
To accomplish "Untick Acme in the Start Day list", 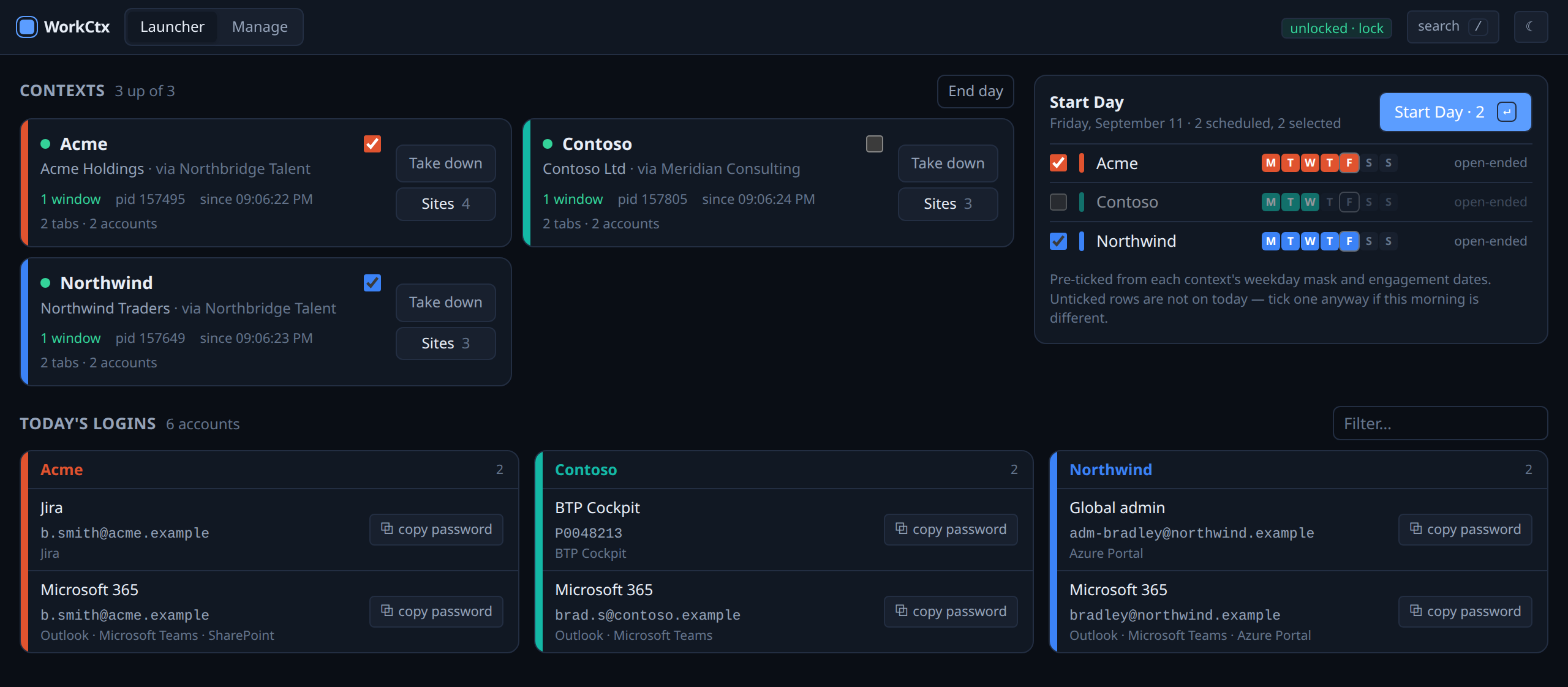I will coord(1058,163).
